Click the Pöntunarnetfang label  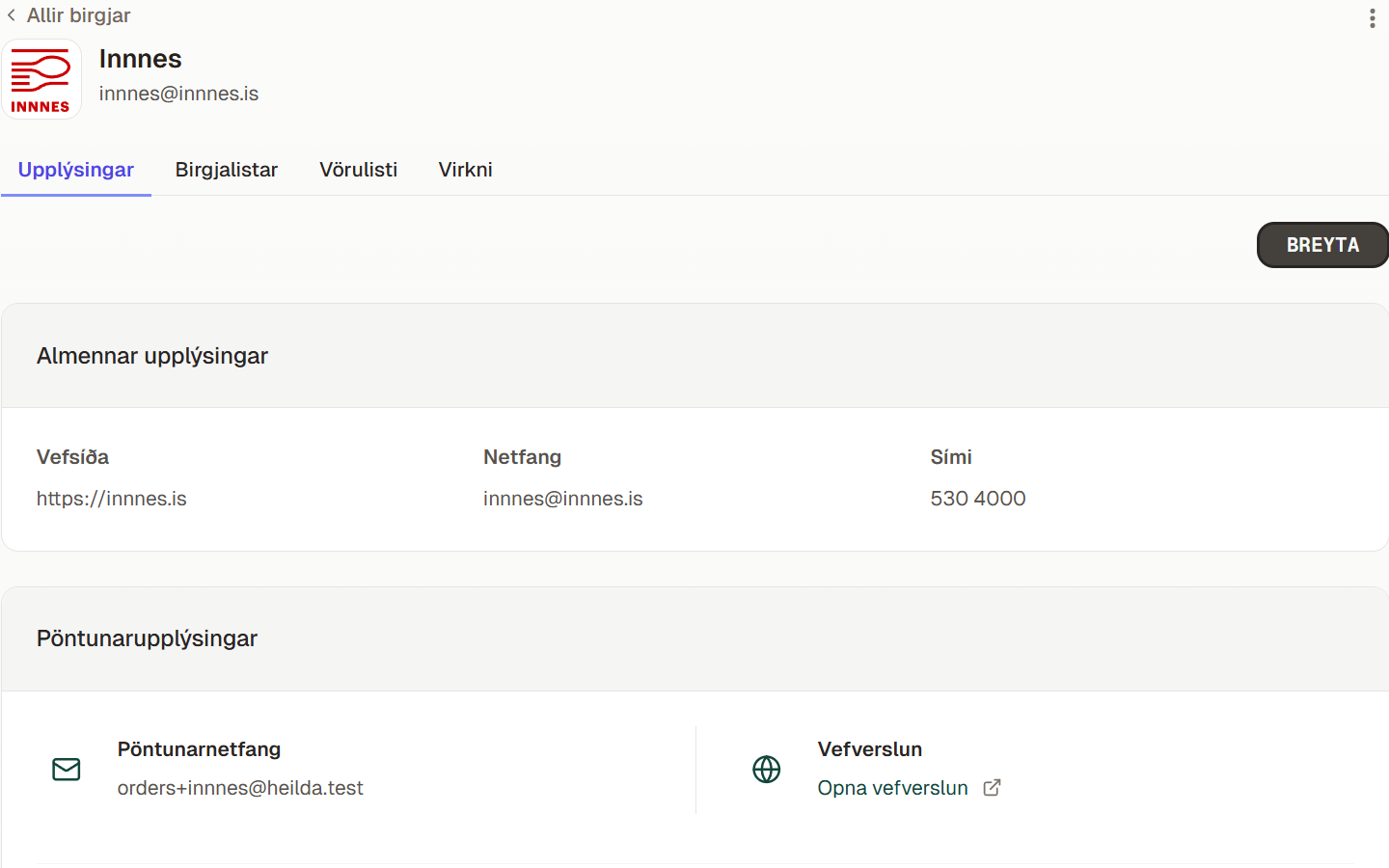point(200,749)
